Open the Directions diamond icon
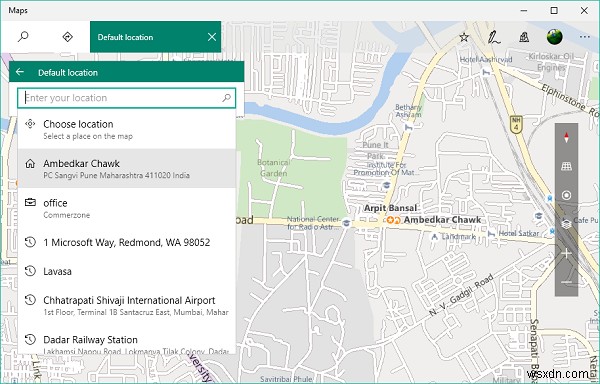 pyautogui.click(x=67, y=37)
